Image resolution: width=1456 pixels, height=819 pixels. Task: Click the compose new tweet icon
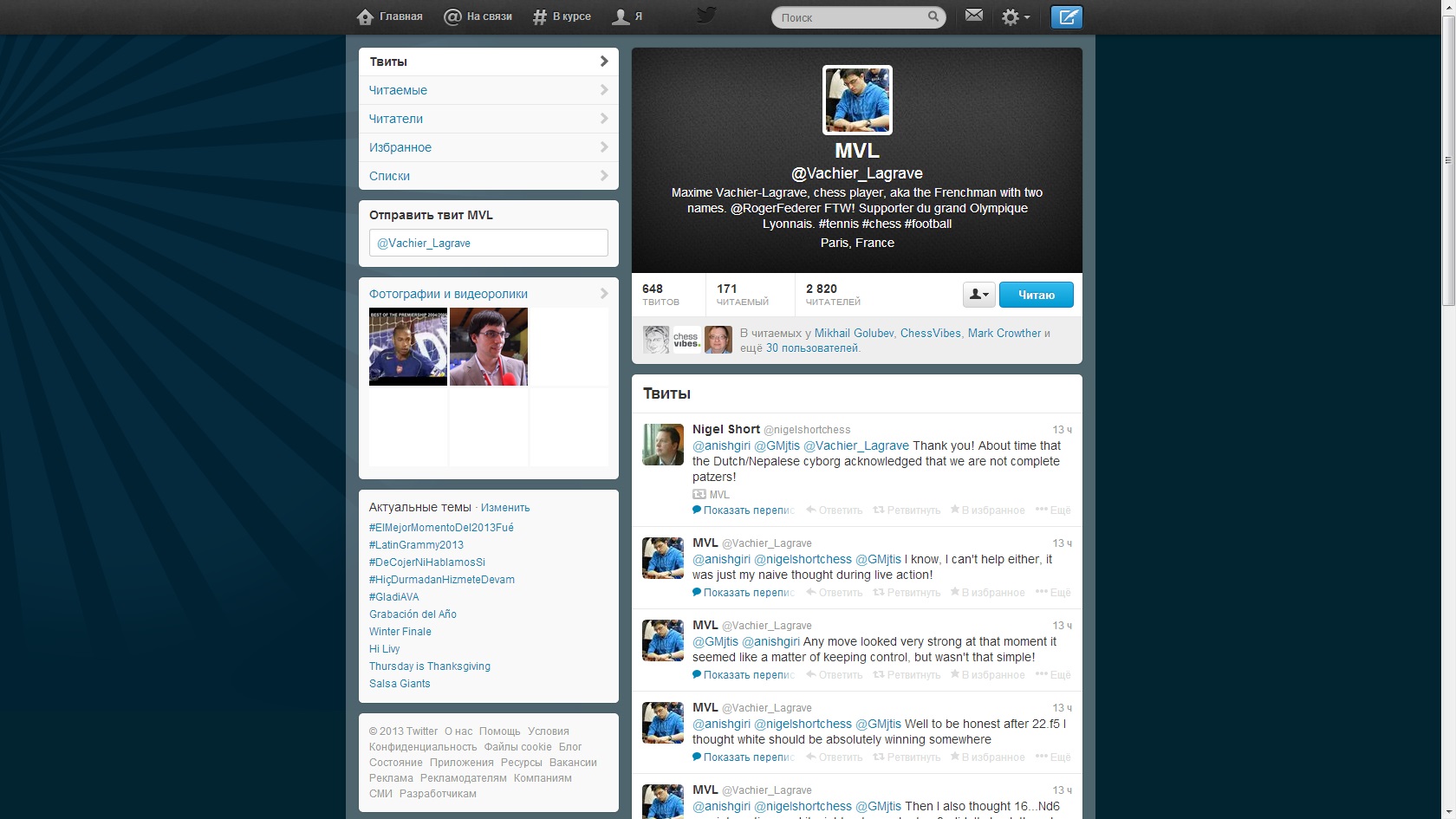[x=1066, y=17]
